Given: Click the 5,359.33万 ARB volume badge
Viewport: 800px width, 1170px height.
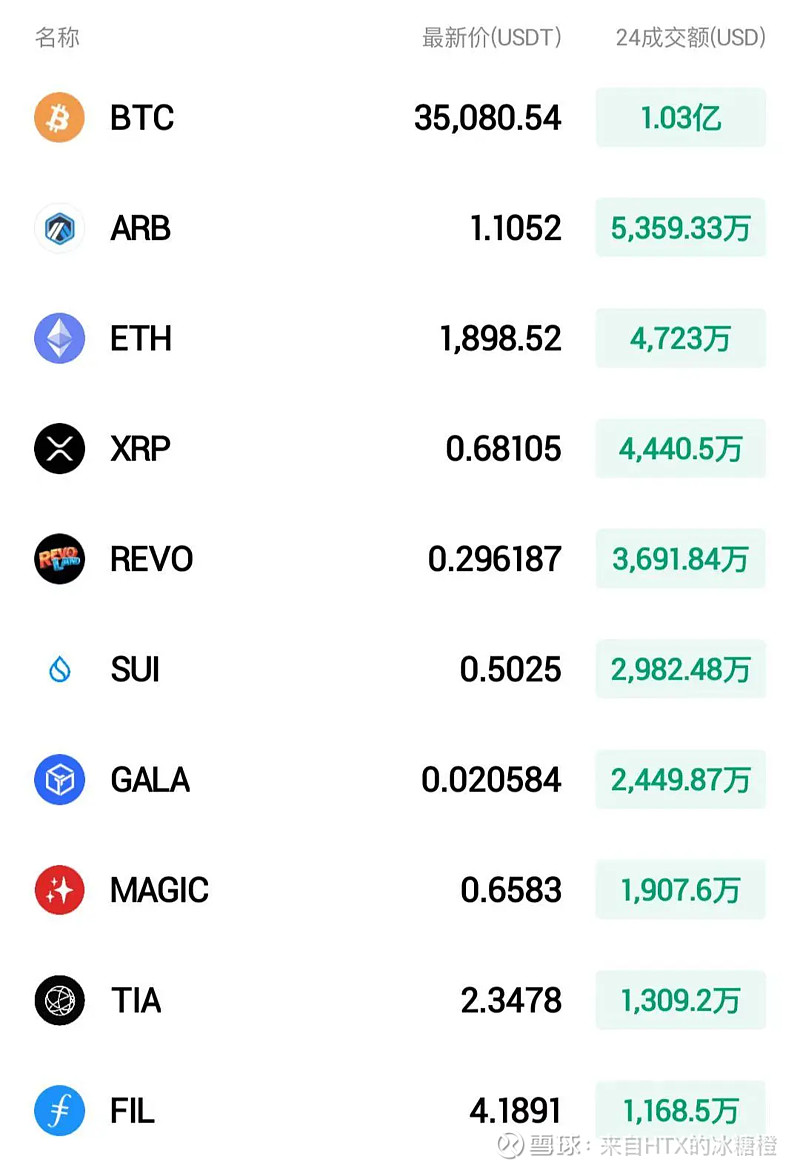Looking at the screenshot, I should (x=681, y=228).
